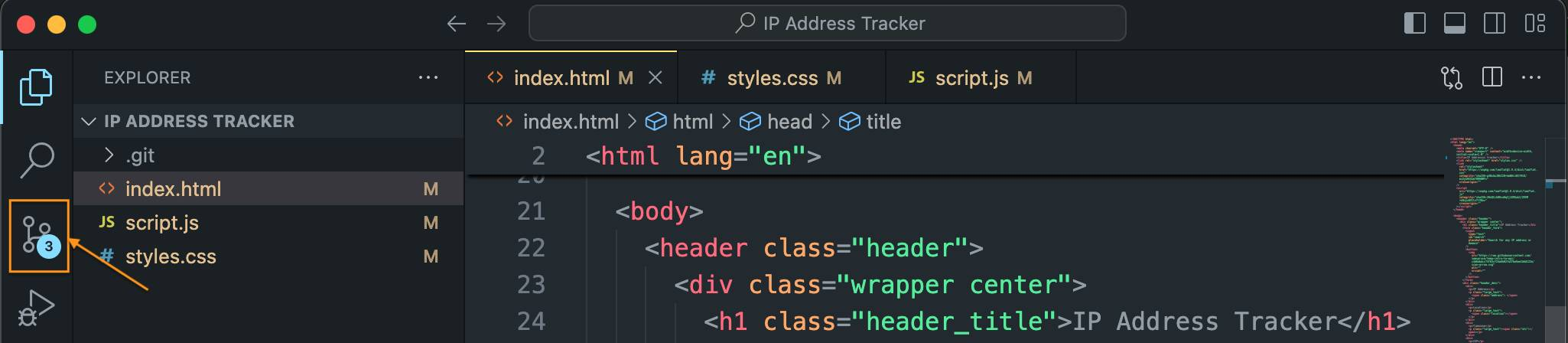Click line number 24 in the gutter
The image size is (1568, 343).
531,321
